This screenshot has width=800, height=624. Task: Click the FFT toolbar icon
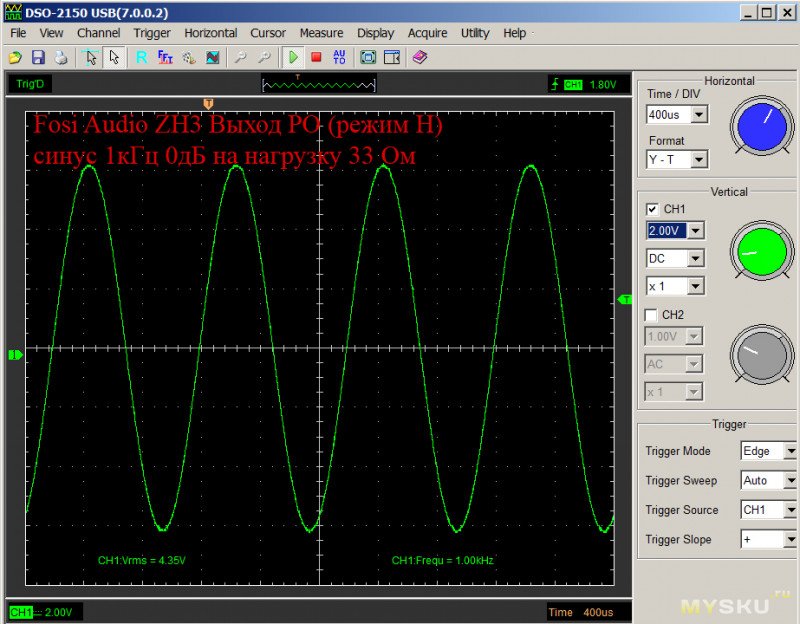pos(165,58)
